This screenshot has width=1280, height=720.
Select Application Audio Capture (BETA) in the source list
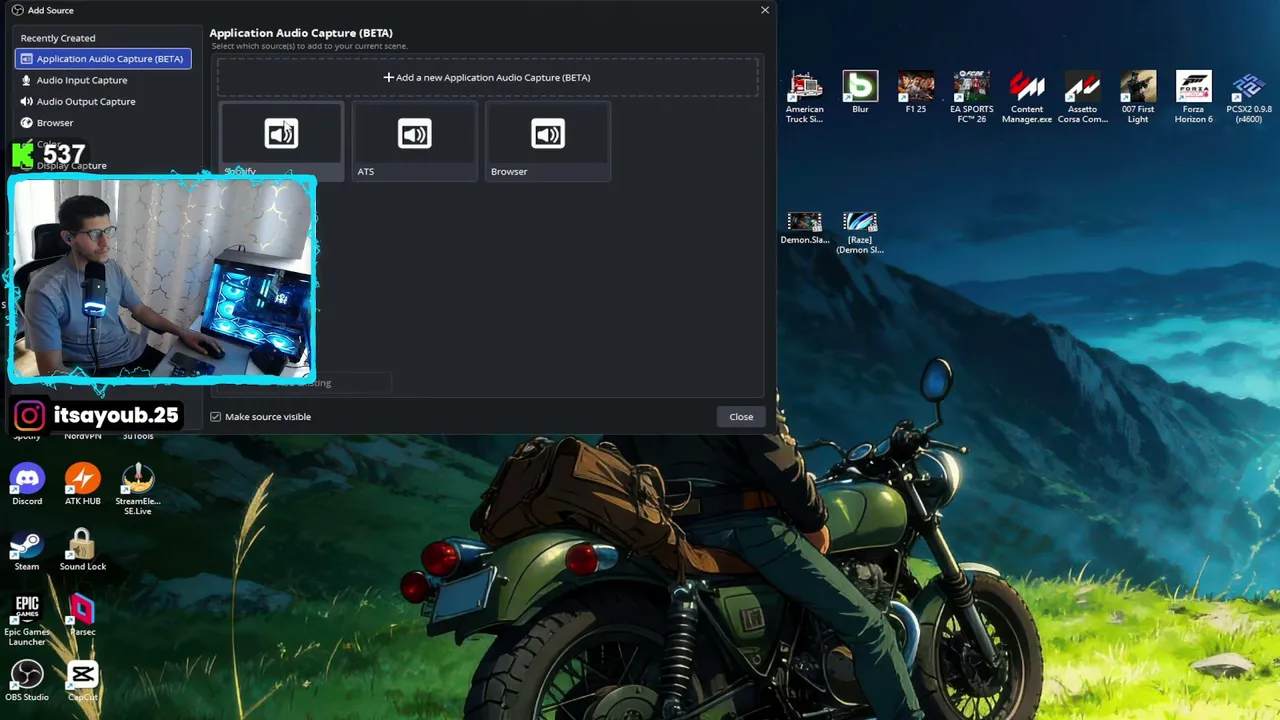[103, 59]
